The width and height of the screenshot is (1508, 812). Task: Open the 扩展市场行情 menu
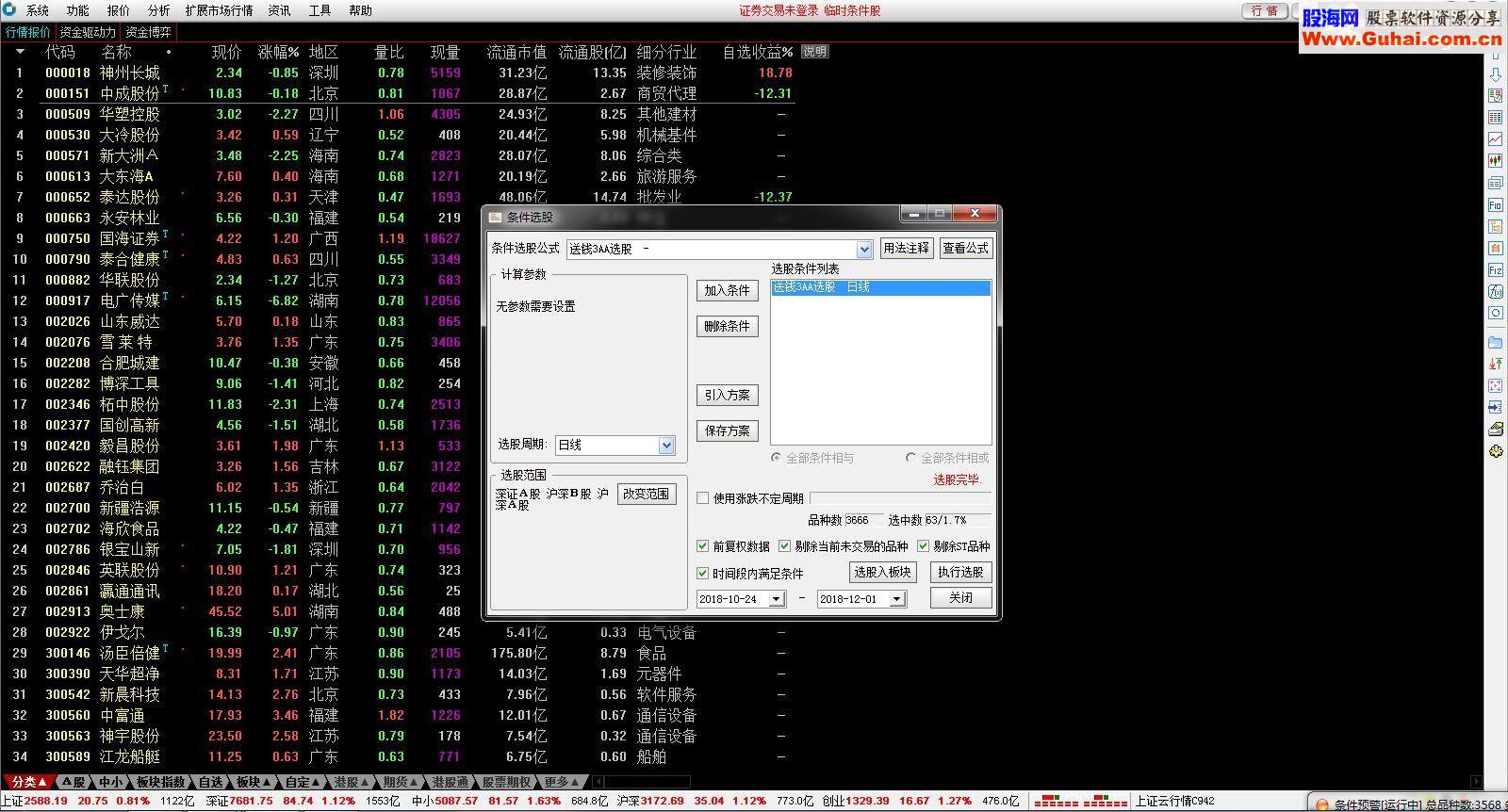219,10
